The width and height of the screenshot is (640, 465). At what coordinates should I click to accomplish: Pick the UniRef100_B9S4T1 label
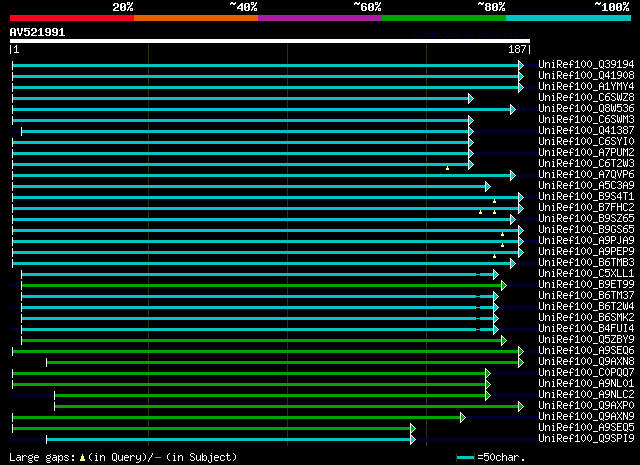(586, 197)
